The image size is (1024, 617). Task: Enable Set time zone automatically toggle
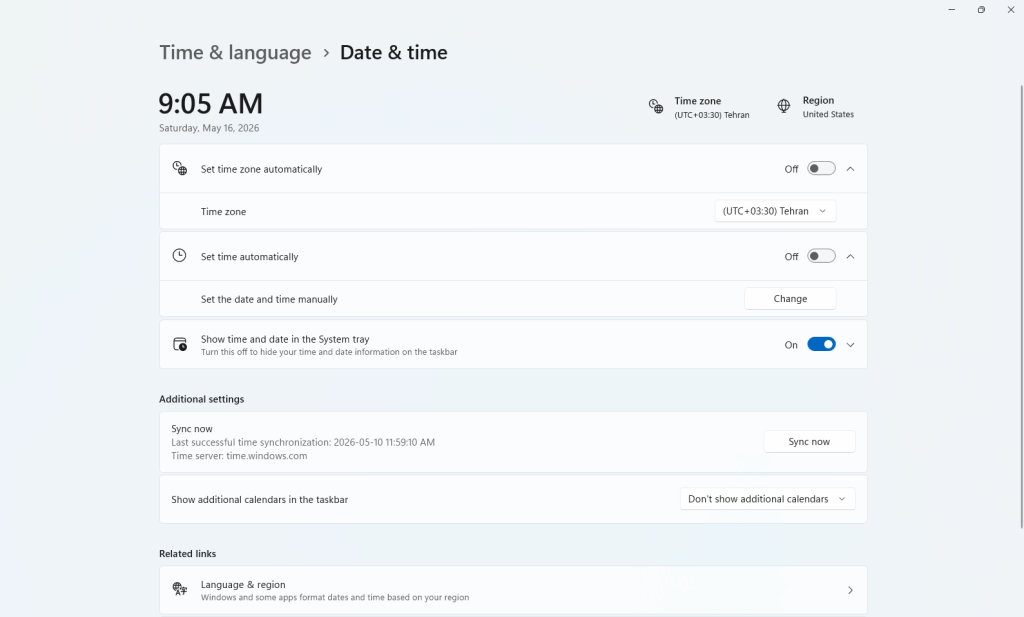pyautogui.click(x=821, y=168)
